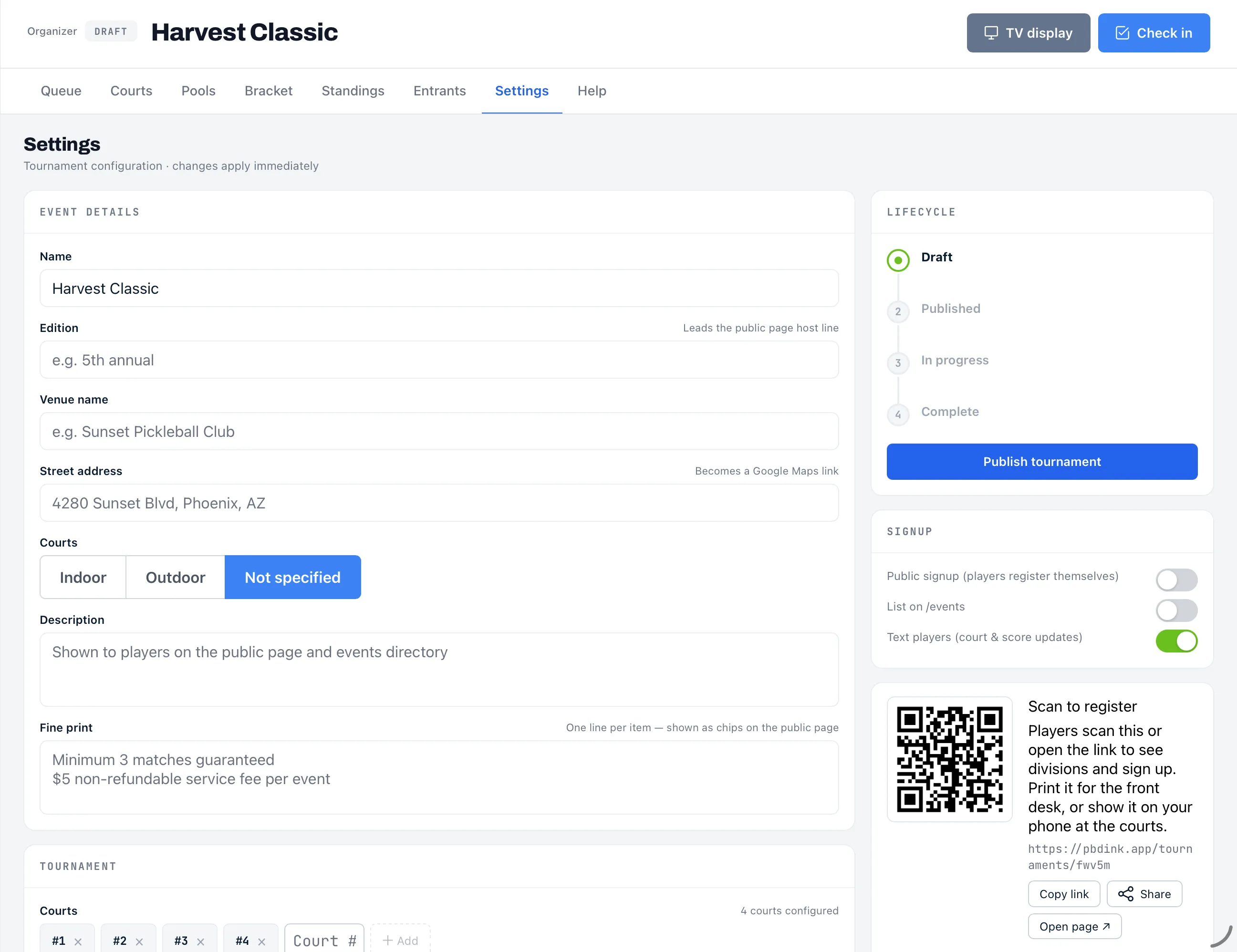This screenshot has height=952, width=1237.
Task: Click the Street address field
Action: 439,503
